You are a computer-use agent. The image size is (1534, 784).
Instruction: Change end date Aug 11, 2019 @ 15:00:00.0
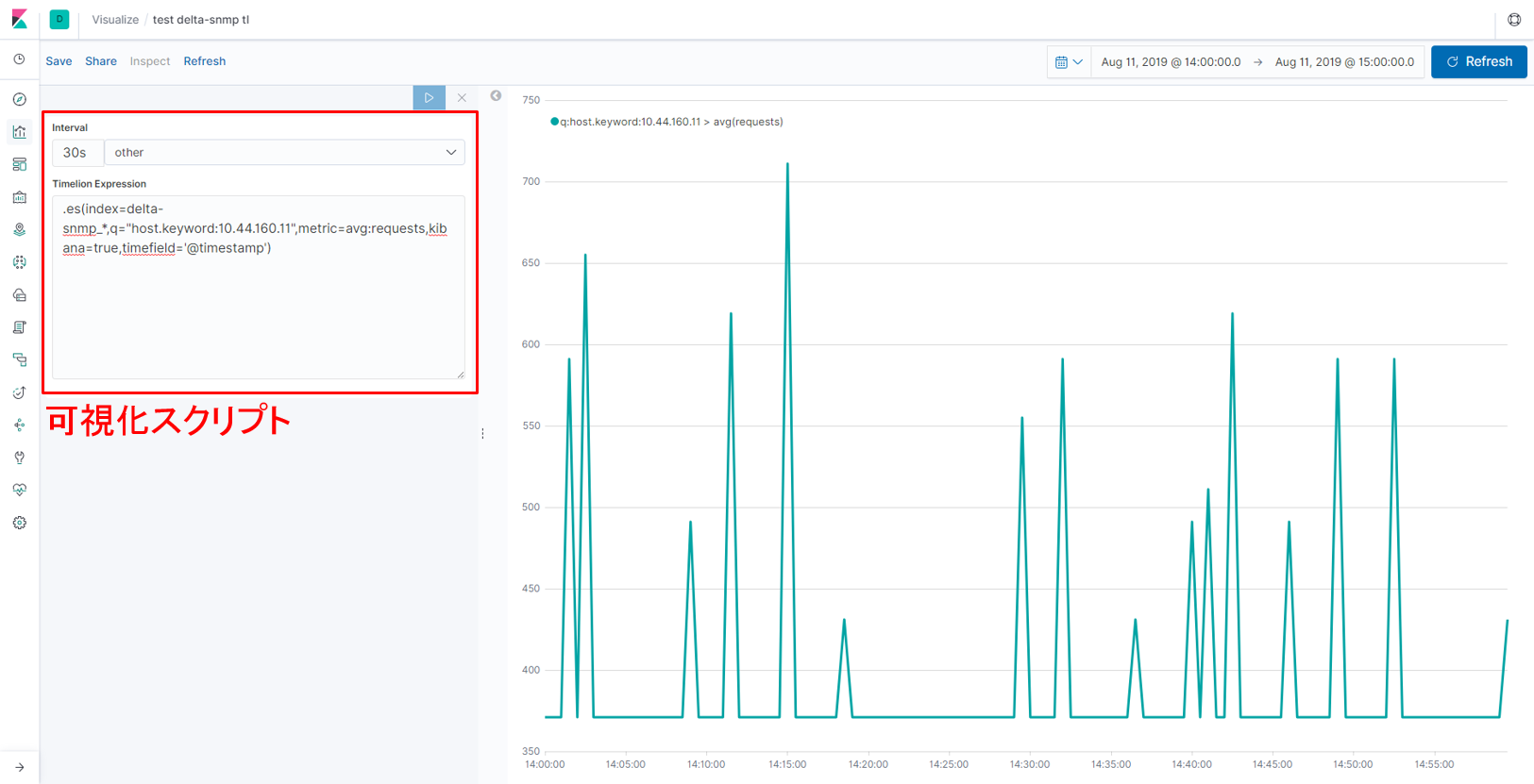click(x=1344, y=62)
